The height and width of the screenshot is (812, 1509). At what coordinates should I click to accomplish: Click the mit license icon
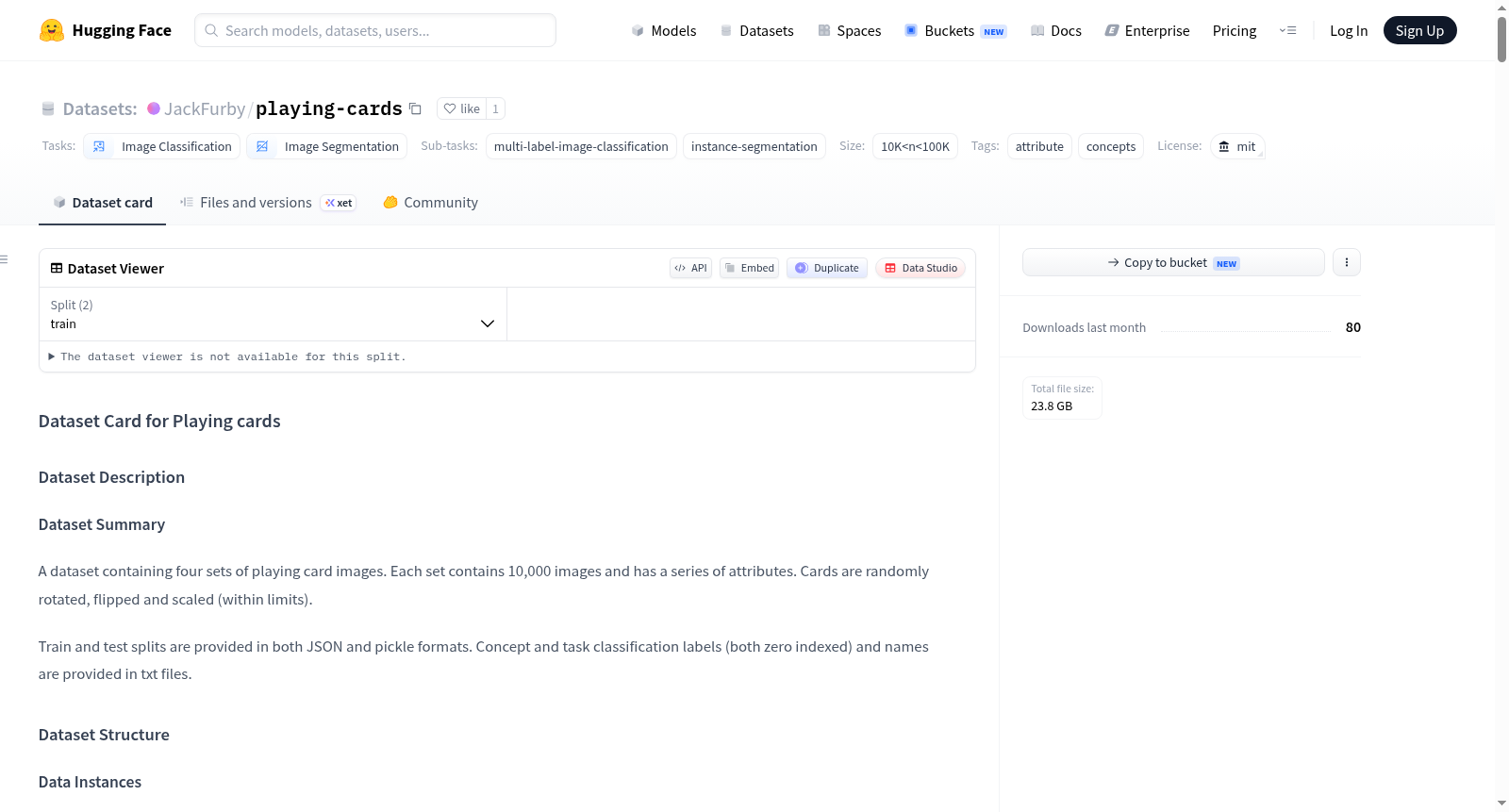click(x=1224, y=146)
